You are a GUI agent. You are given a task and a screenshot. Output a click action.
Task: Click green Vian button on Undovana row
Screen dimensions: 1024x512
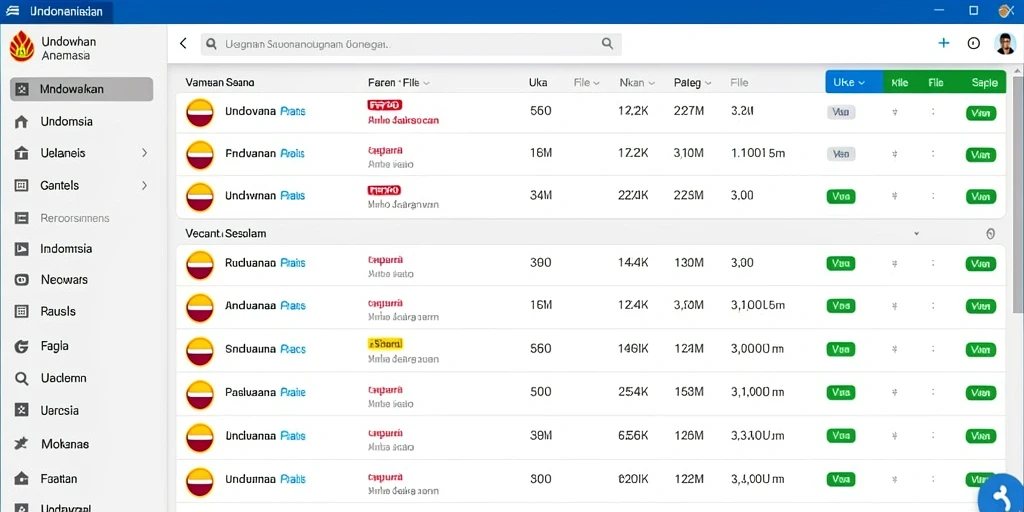tap(981, 113)
